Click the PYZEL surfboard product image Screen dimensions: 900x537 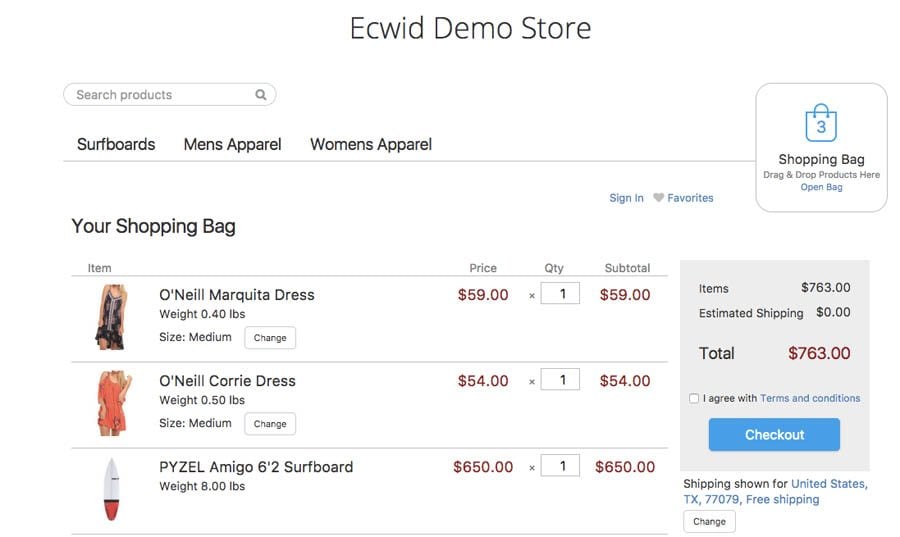[x=112, y=489]
